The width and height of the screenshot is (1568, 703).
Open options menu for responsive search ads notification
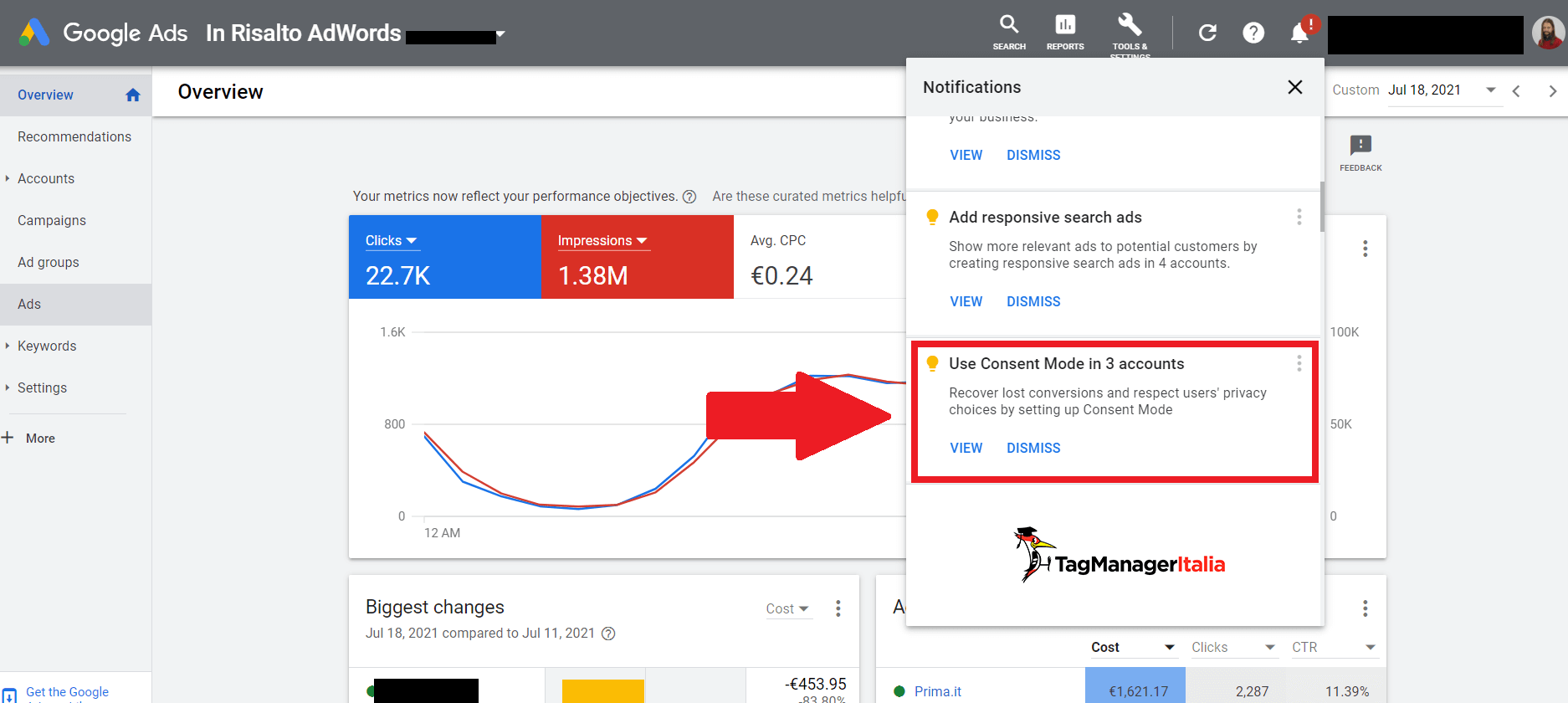[x=1299, y=217]
